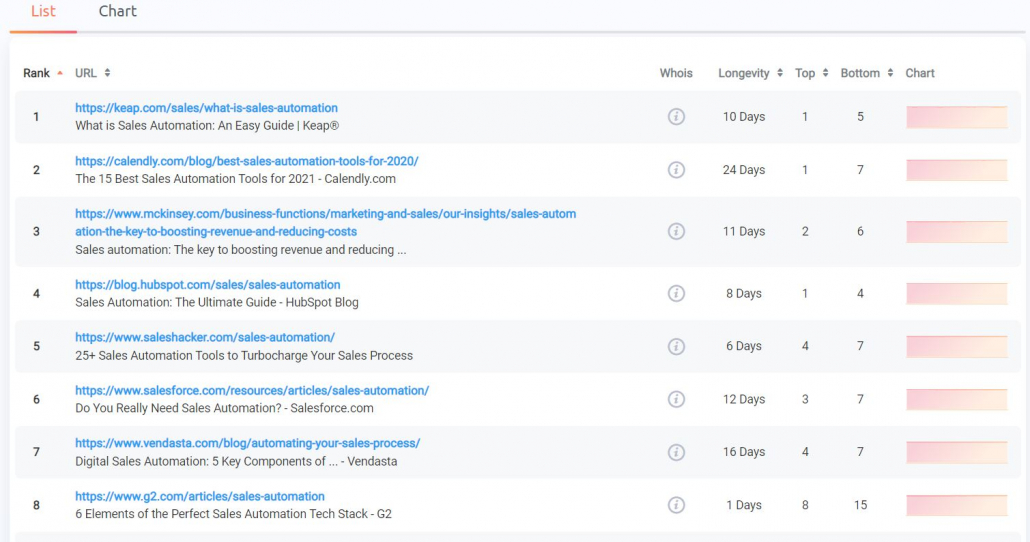Sort table by Bottom column
1030x542 pixels.
click(866, 73)
